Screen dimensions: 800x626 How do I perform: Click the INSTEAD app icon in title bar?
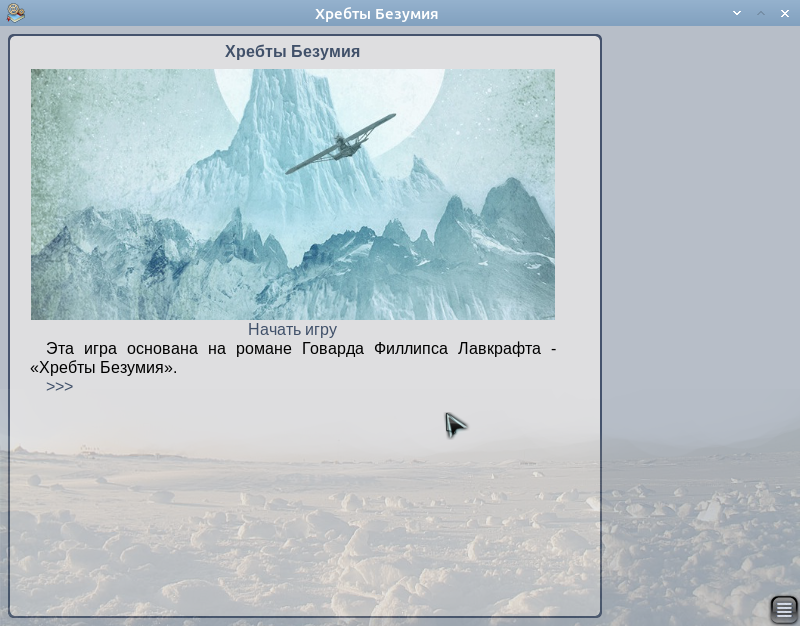14,13
